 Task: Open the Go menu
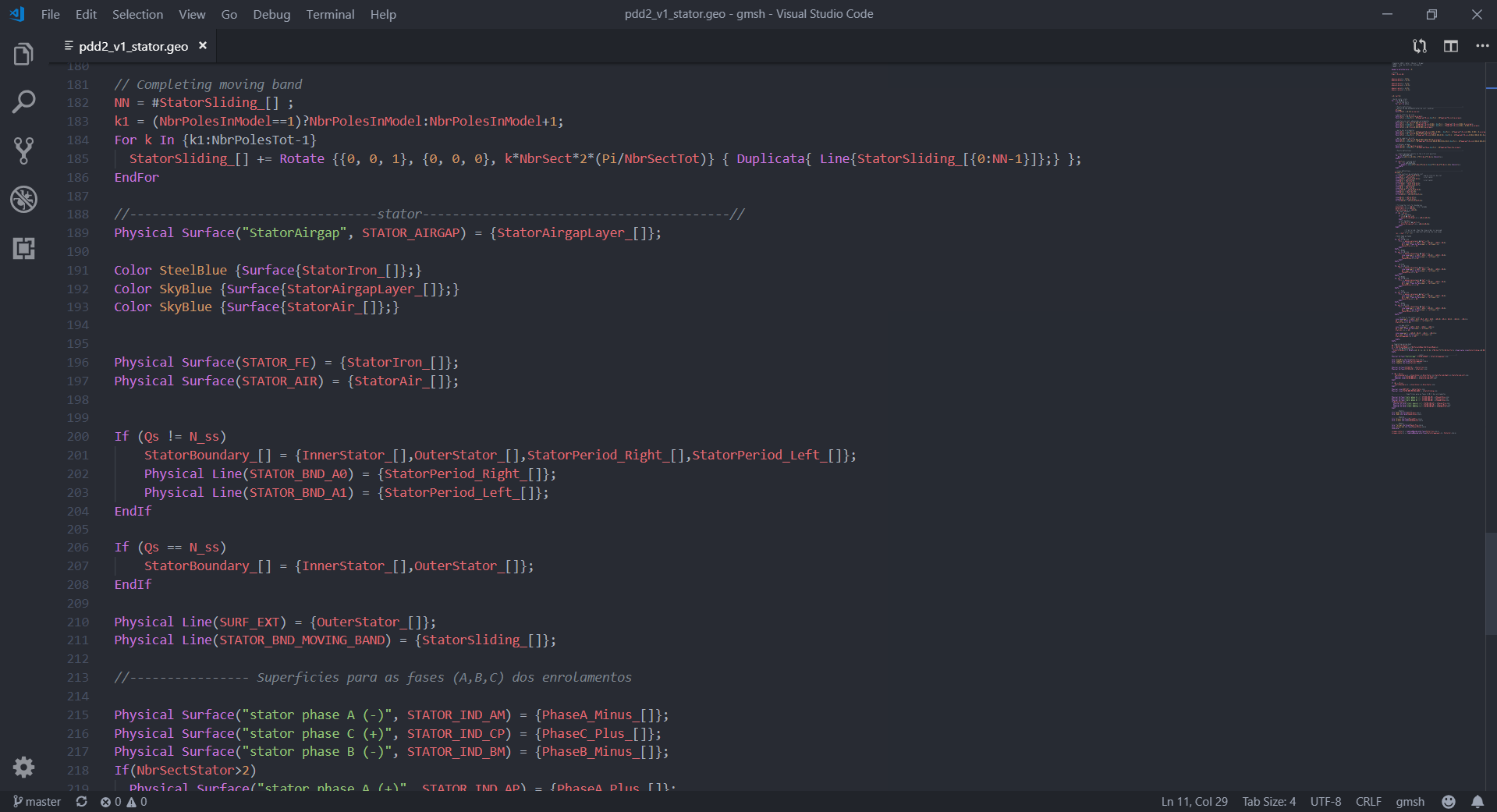pos(229,14)
